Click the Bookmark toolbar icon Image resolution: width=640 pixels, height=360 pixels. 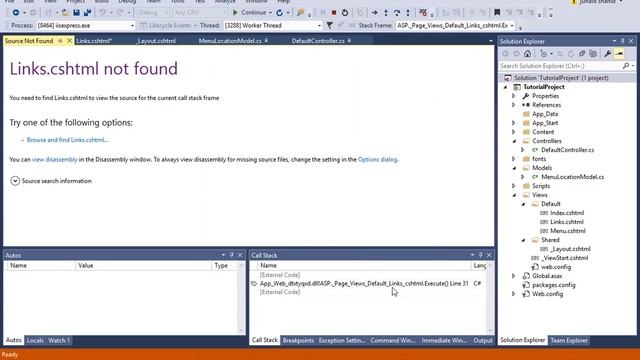tap(497, 13)
